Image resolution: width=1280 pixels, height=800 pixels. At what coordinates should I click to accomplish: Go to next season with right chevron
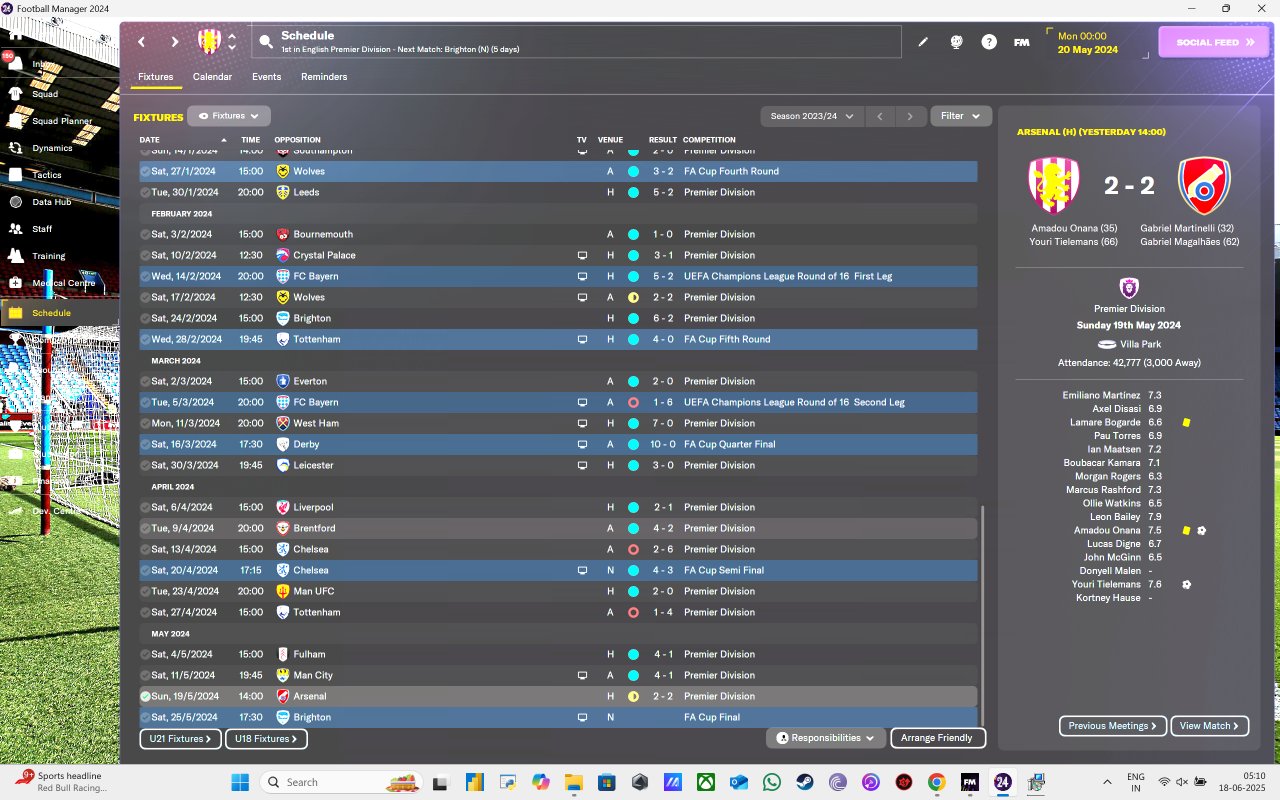(x=910, y=116)
